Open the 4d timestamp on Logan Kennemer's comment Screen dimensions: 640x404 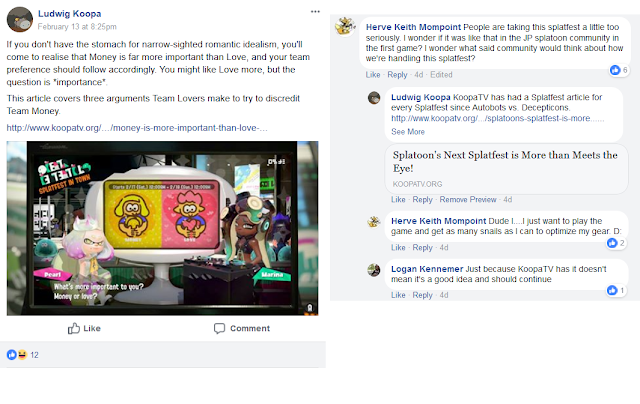pos(444,295)
